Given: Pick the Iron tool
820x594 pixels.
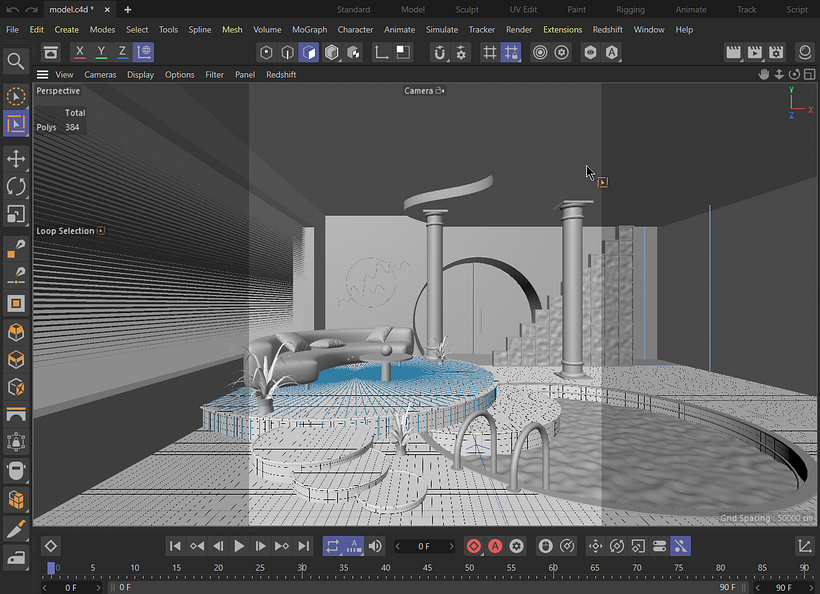Looking at the screenshot, I should [16, 557].
